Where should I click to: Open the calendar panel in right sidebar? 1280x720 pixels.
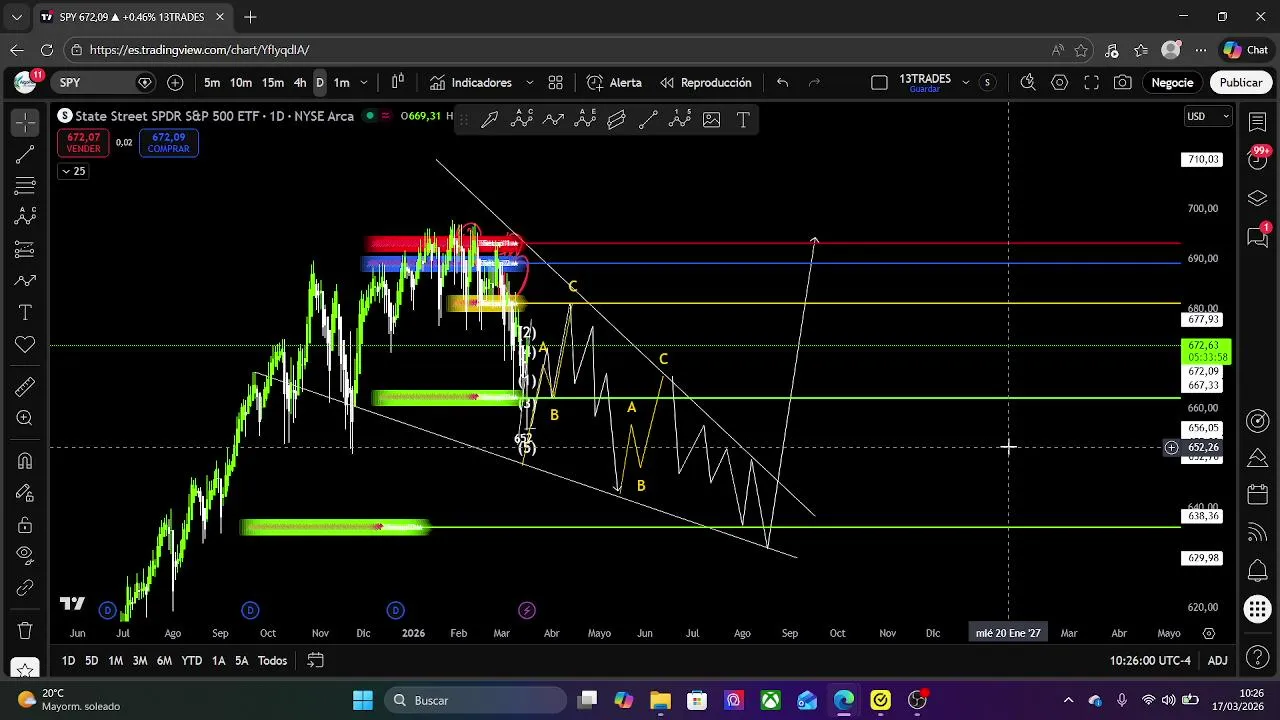1258,495
